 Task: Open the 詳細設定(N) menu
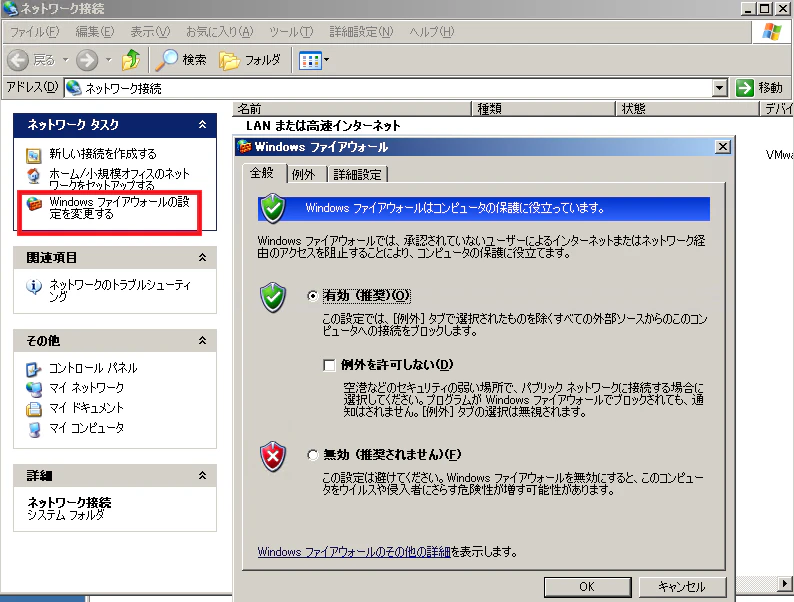pos(361,32)
